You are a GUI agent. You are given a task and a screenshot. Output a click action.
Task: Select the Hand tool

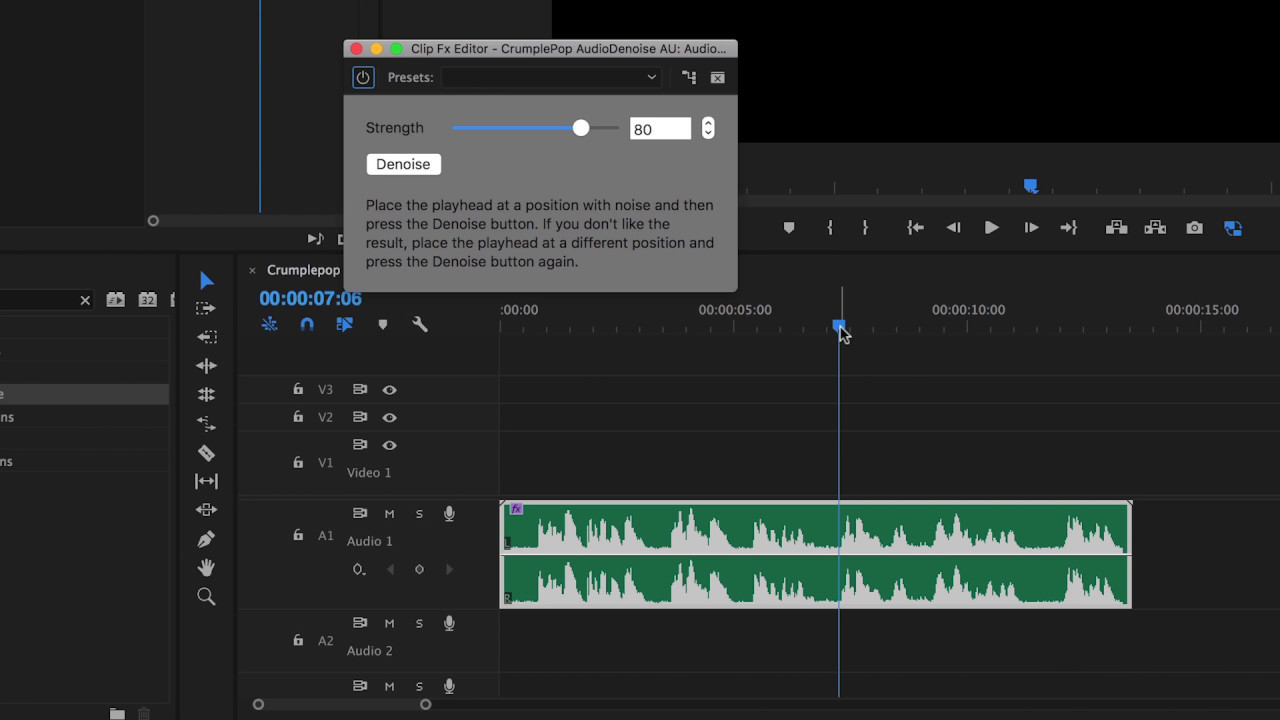[206, 567]
